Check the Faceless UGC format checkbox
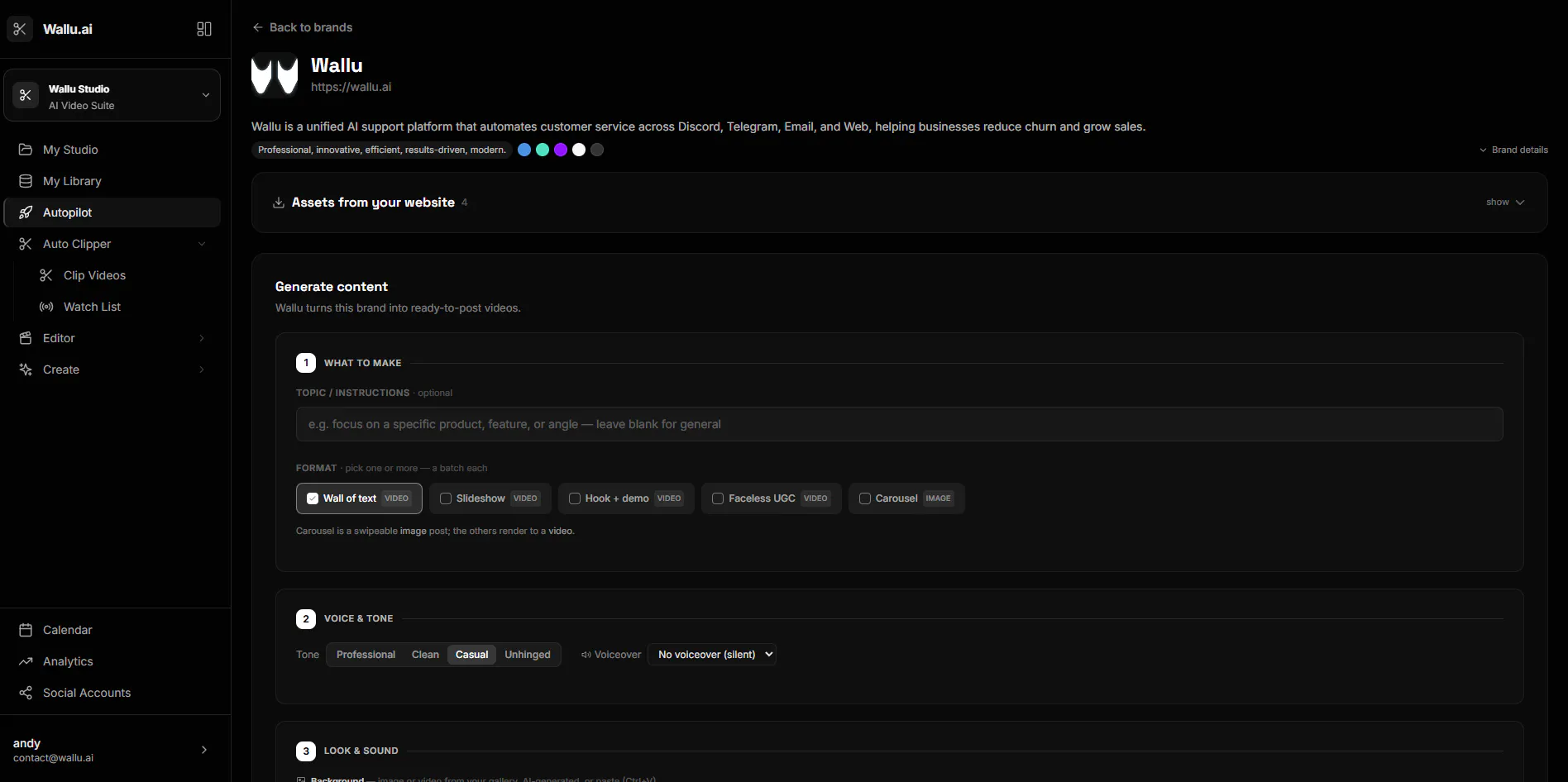1568x782 pixels. 718,498
